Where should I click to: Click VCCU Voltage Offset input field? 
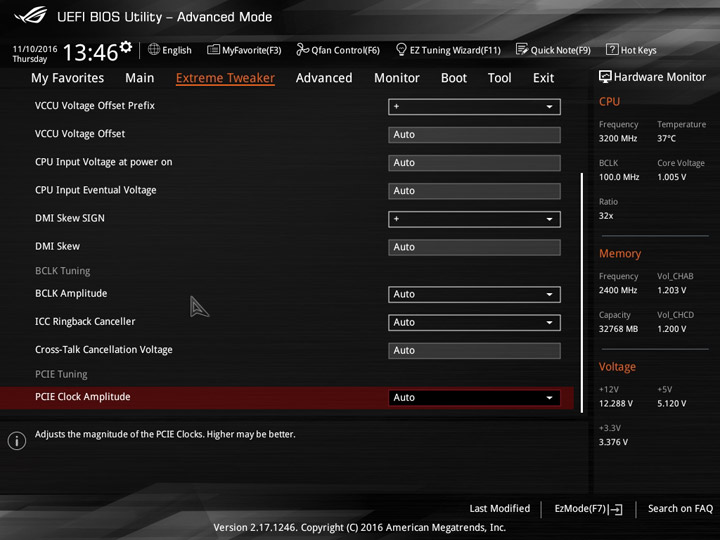pos(474,135)
